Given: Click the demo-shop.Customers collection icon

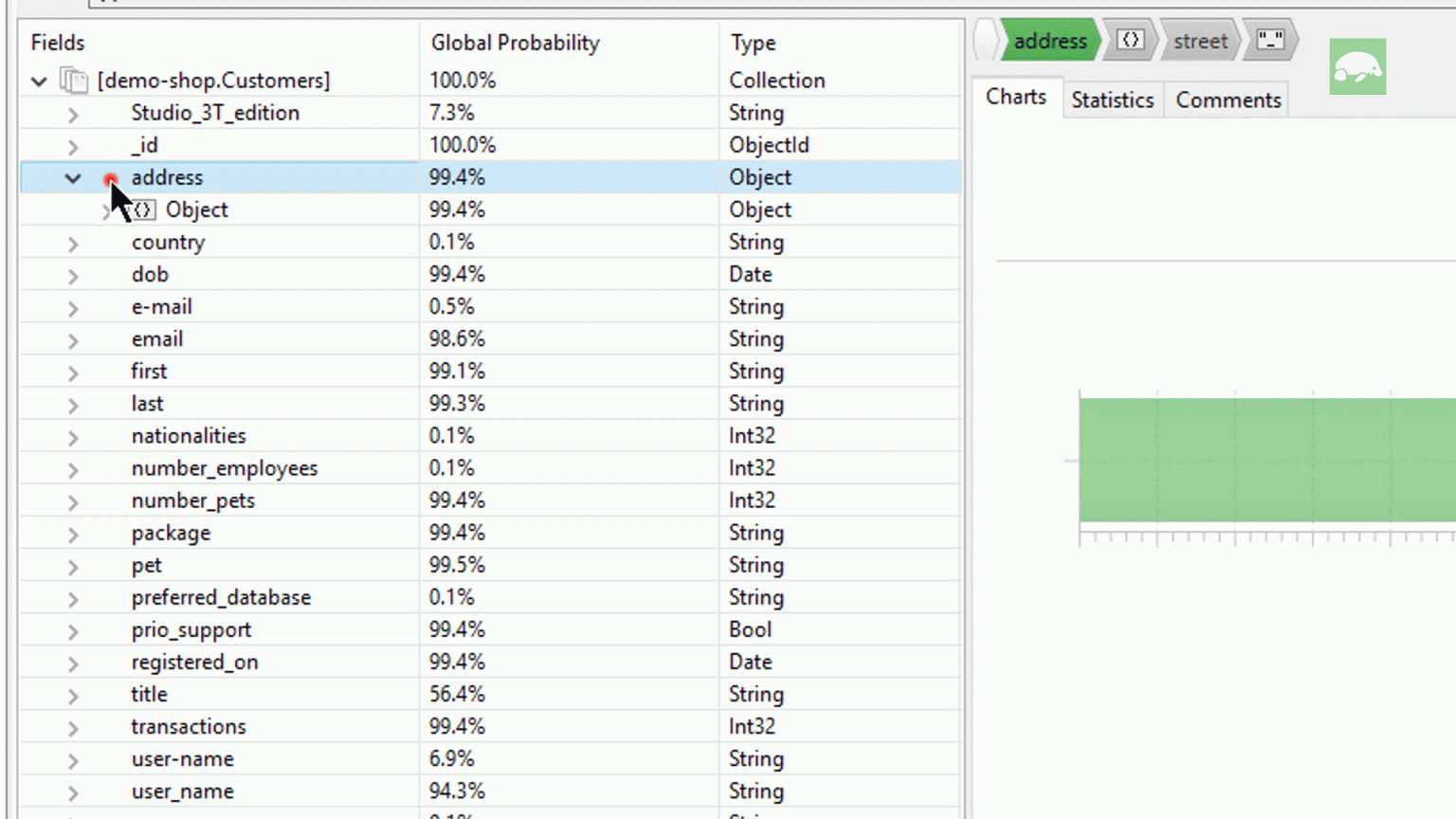Looking at the screenshot, I should pyautogui.click(x=74, y=81).
